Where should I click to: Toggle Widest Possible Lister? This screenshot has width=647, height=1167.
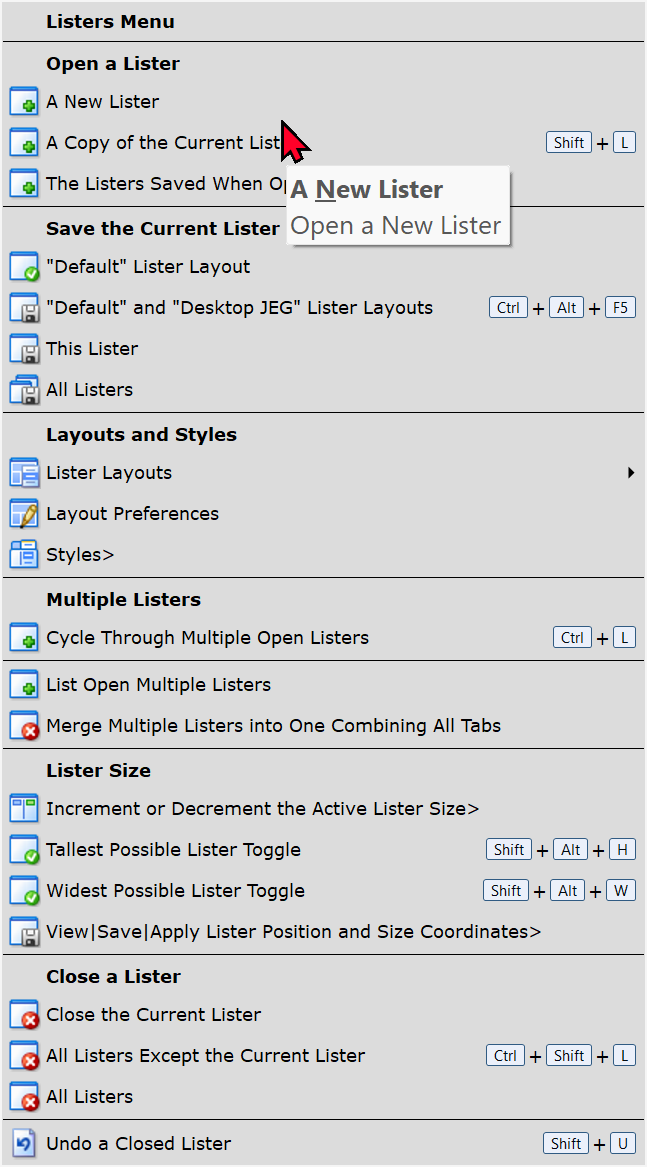point(175,891)
